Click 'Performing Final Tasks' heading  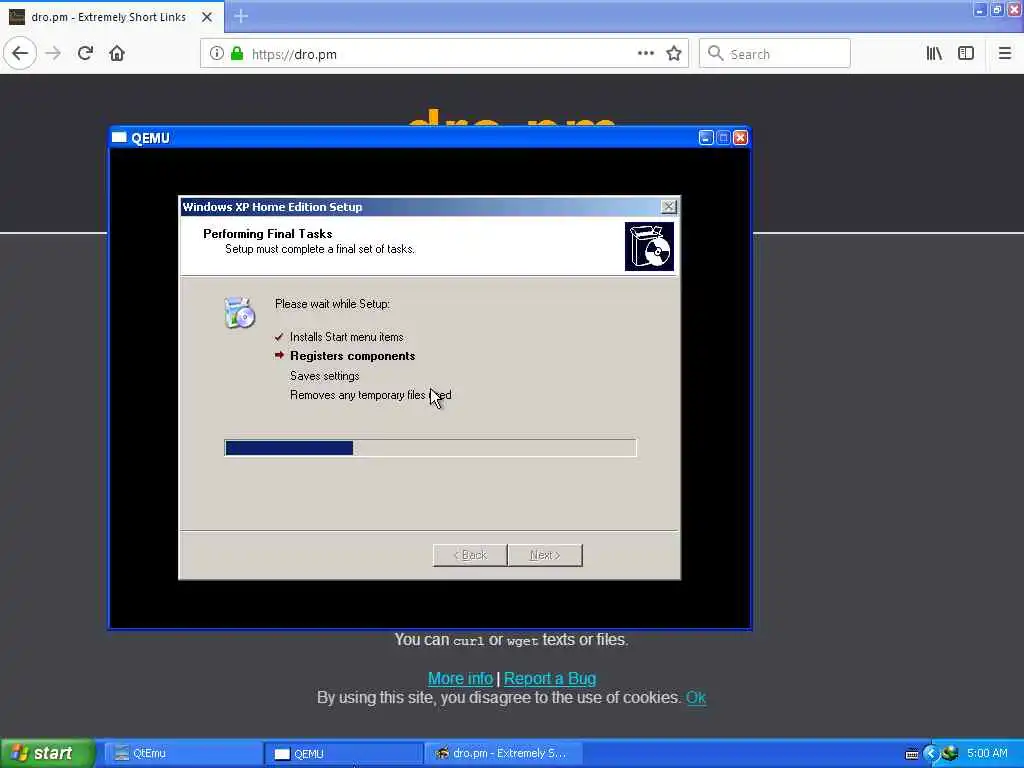pyautogui.click(x=268, y=234)
